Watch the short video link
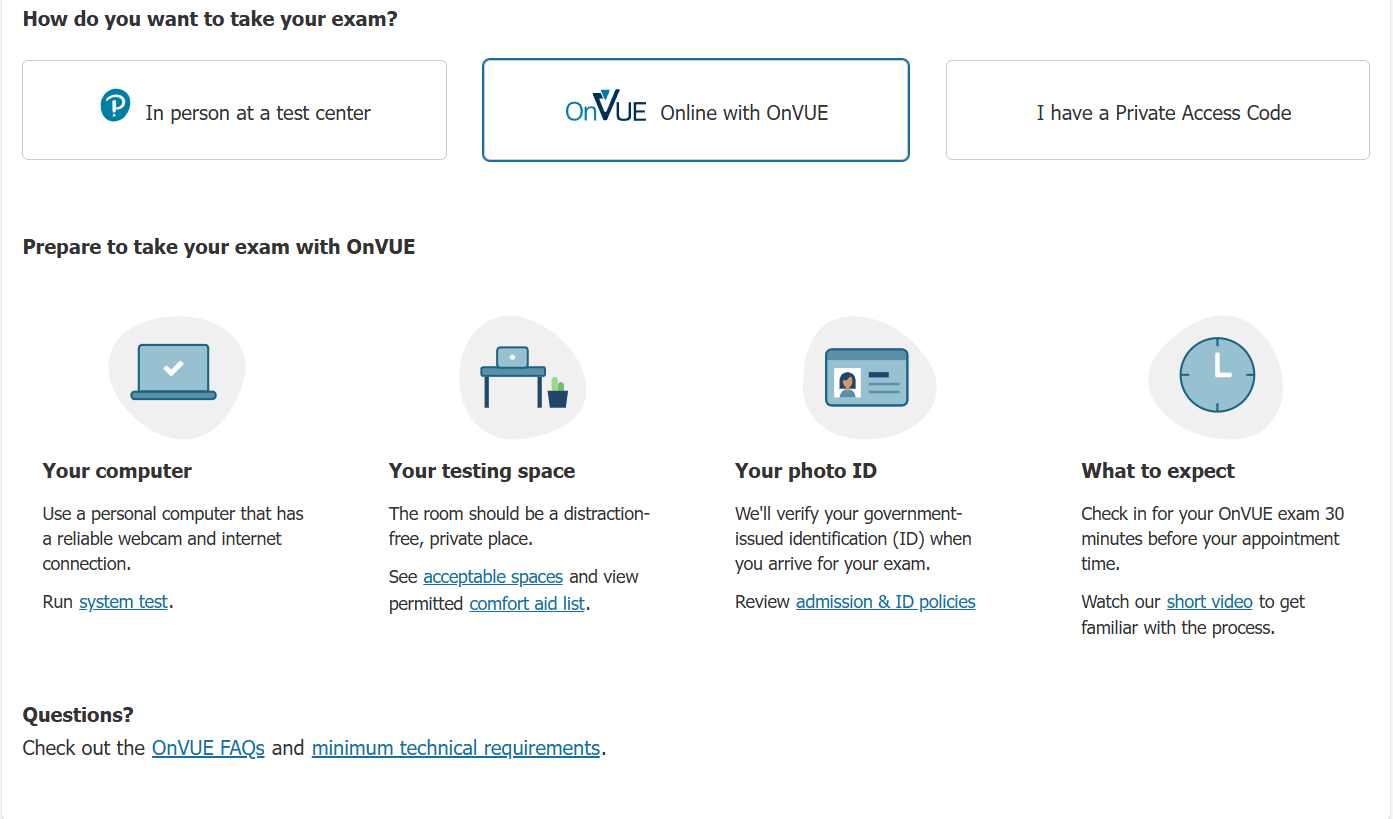 pyautogui.click(x=1210, y=602)
